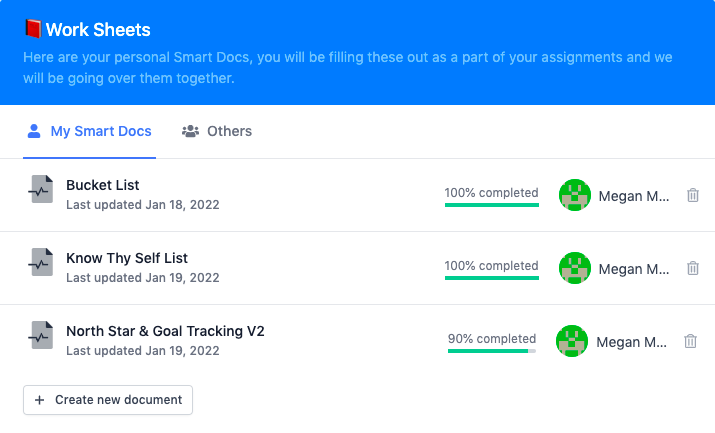Delete the Know Thy Self List document

click(x=693, y=268)
